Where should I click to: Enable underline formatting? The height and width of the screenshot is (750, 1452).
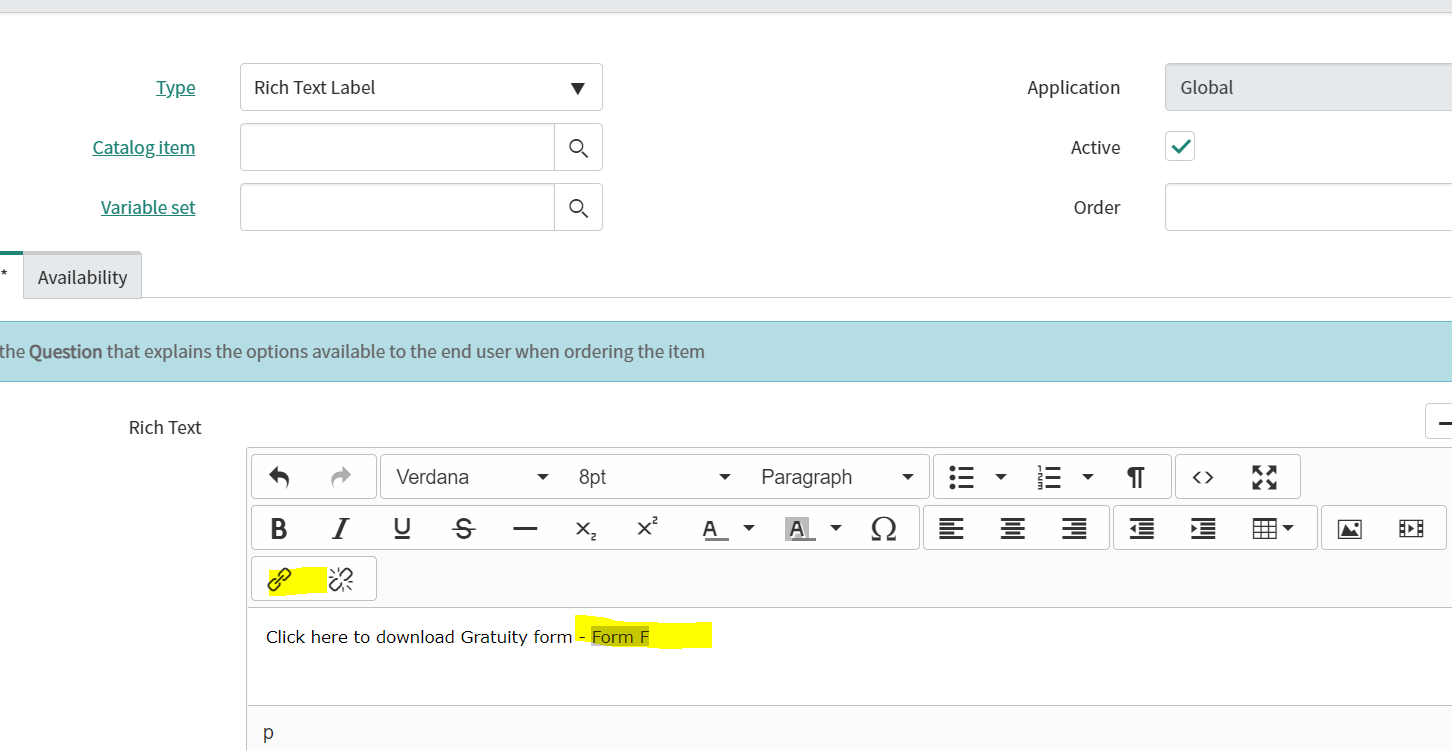coord(402,528)
